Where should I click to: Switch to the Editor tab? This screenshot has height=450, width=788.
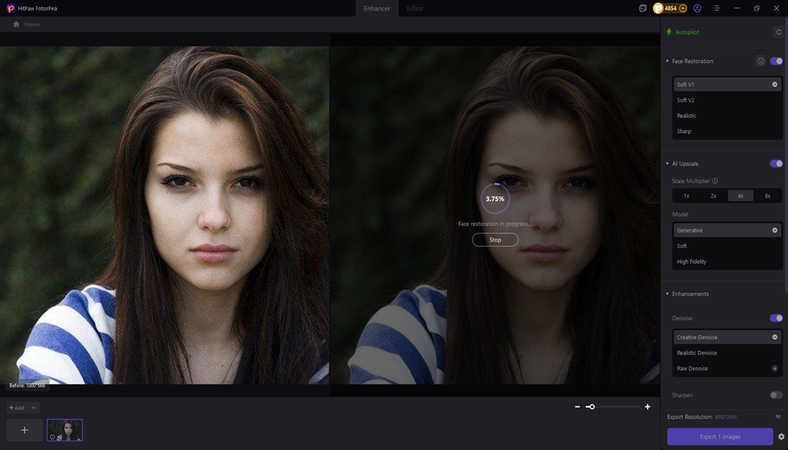click(415, 9)
